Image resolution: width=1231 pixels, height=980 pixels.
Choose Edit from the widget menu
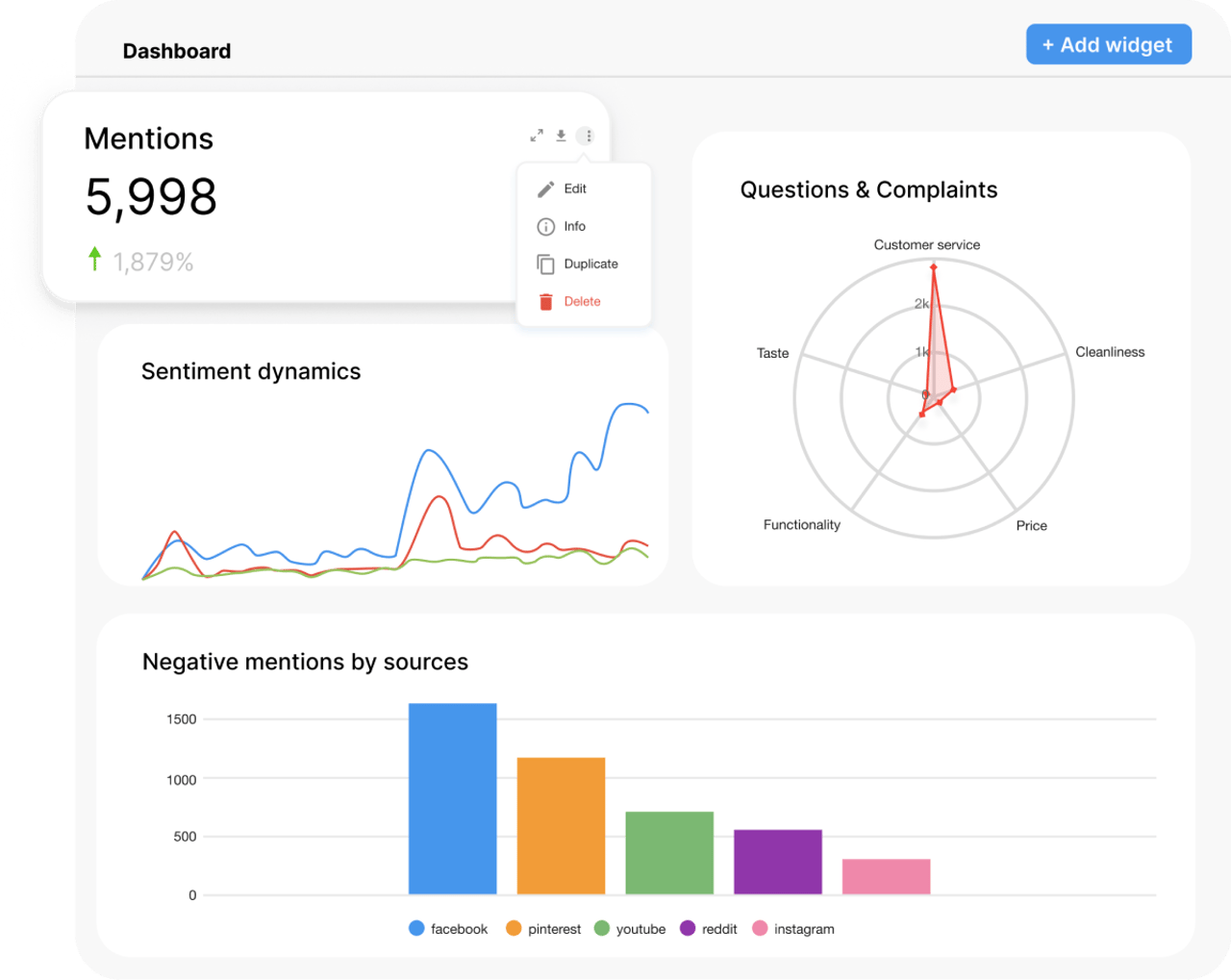pos(574,188)
